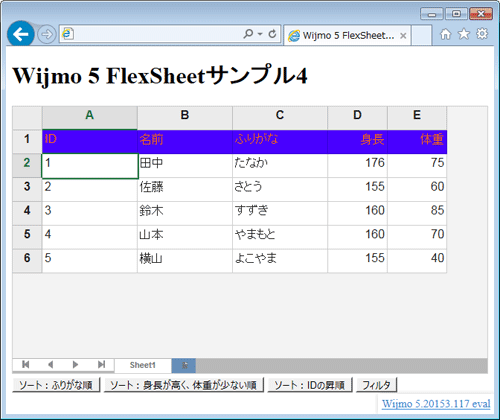Select column A header

(90, 118)
